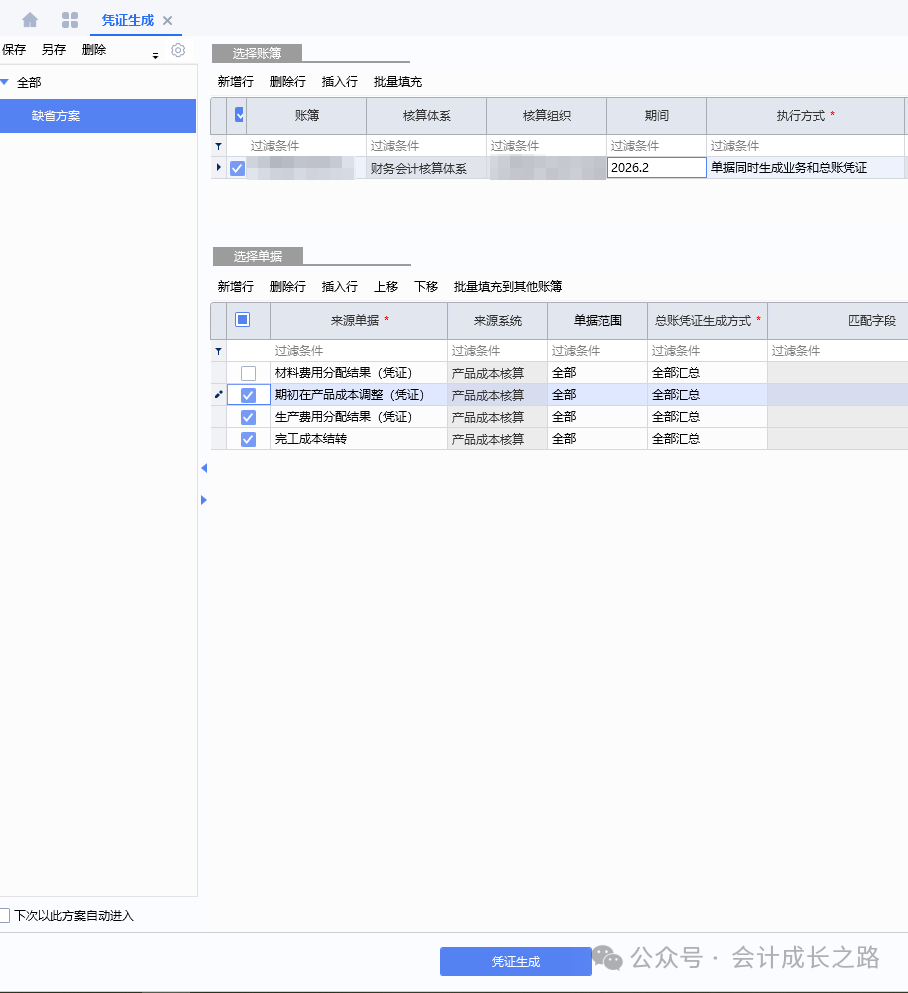Click 保存 to save the scheme

tap(14, 50)
